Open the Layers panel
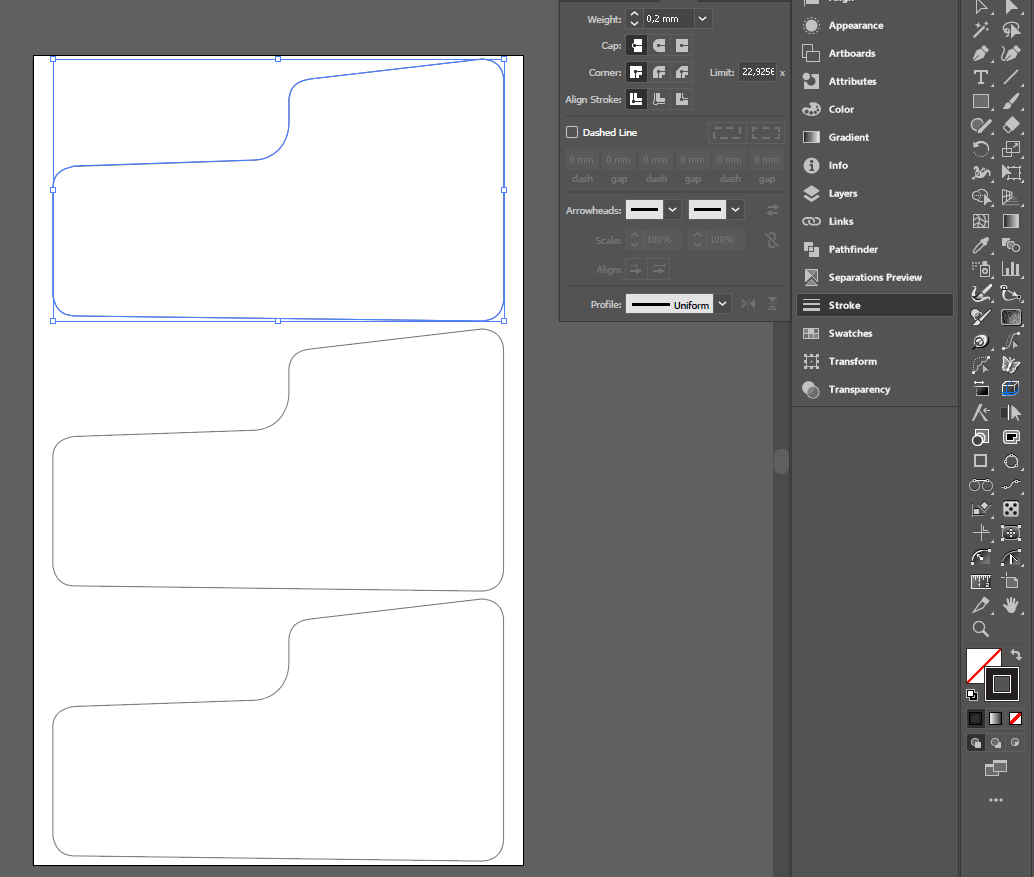 tap(842, 193)
